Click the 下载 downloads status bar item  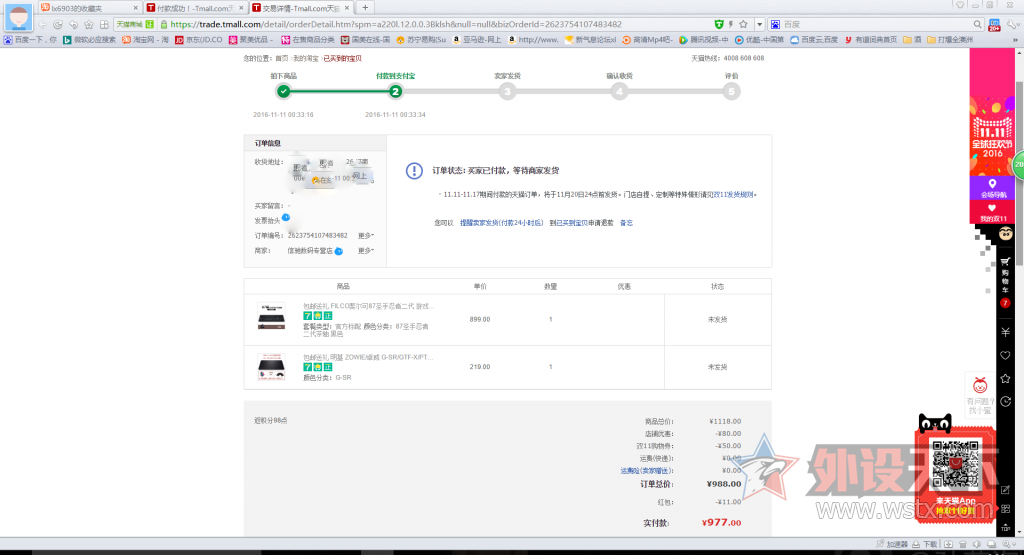(x=925, y=544)
